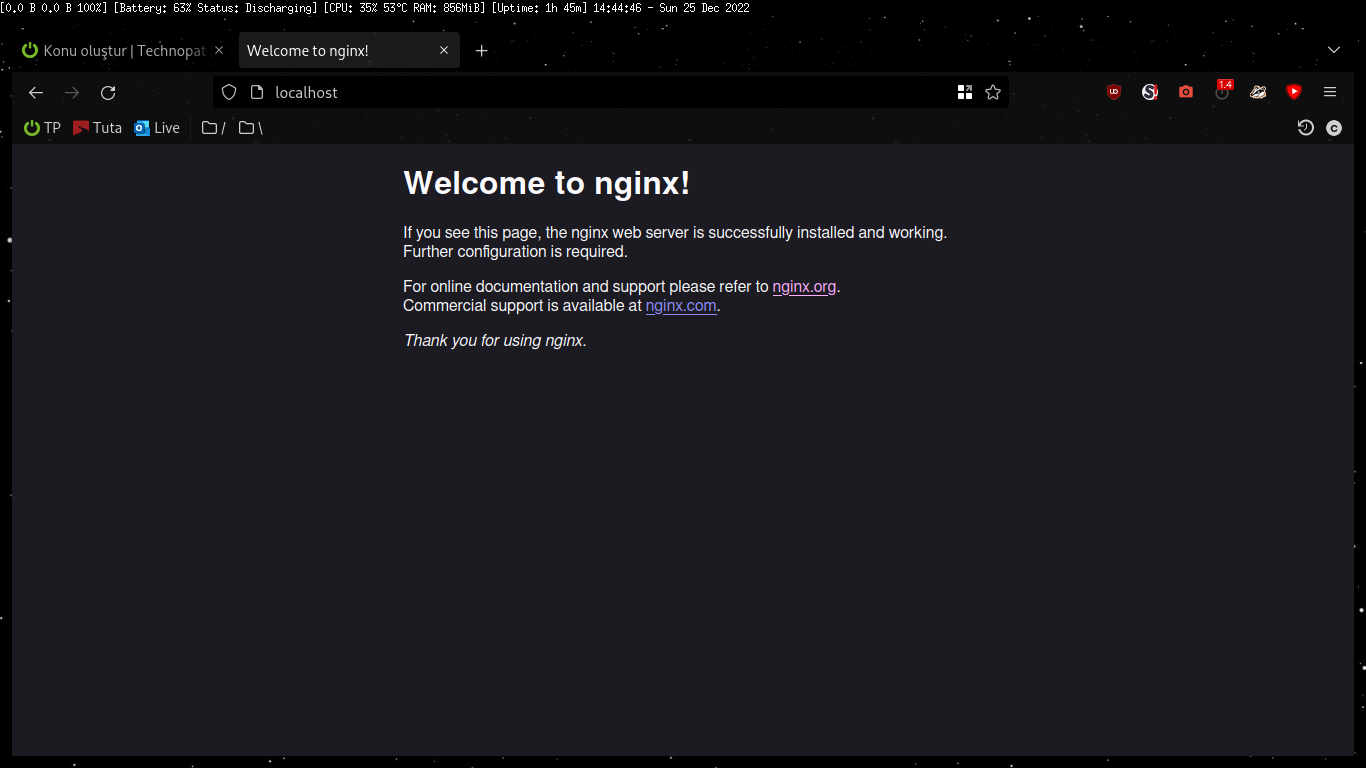The height and width of the screenshot is (768, 1366).
Task: Focus the localhost address bar
Action: tap(610, 93)
